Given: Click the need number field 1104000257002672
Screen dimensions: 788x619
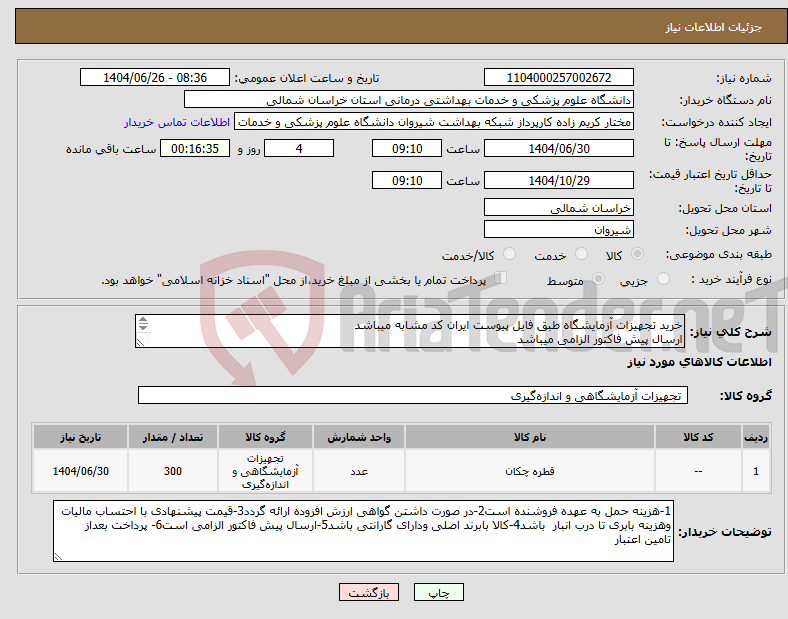Looking at the screenshot, I should (558, 77).
